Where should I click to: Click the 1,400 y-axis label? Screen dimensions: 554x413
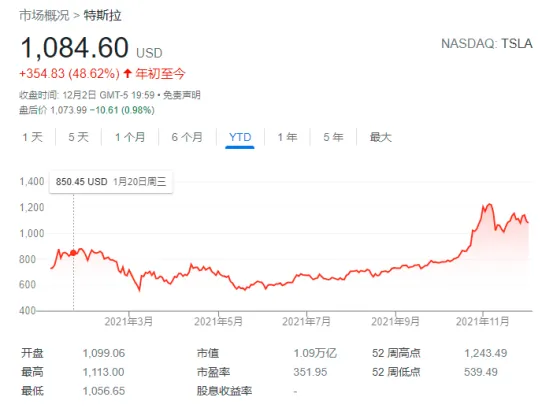[x=32, y=182]
